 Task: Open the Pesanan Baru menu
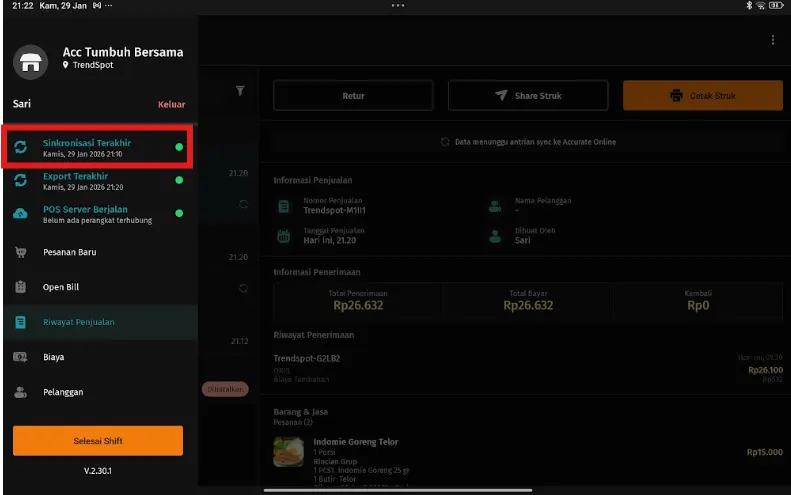[x=100, y=252]
